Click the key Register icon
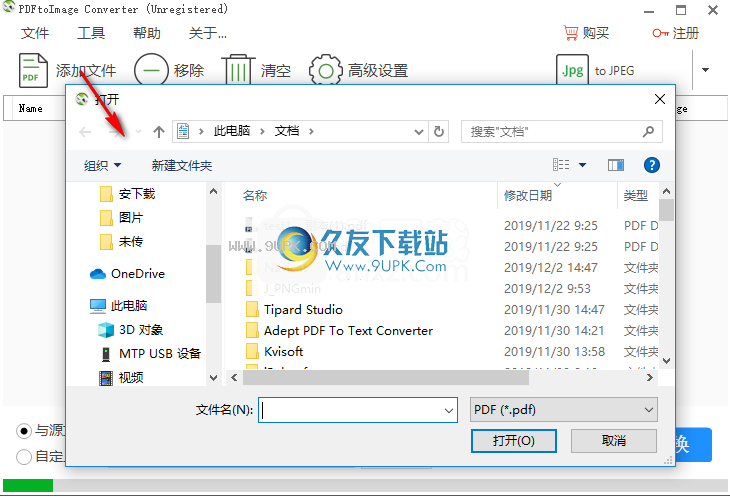The width and height of the screenshot is (730, 498). [660, 33]
